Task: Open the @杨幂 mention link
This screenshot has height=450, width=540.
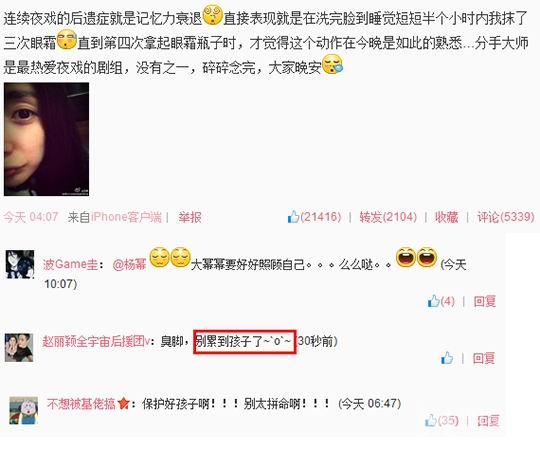Action: pyautogui.click(x=129, y=264)
